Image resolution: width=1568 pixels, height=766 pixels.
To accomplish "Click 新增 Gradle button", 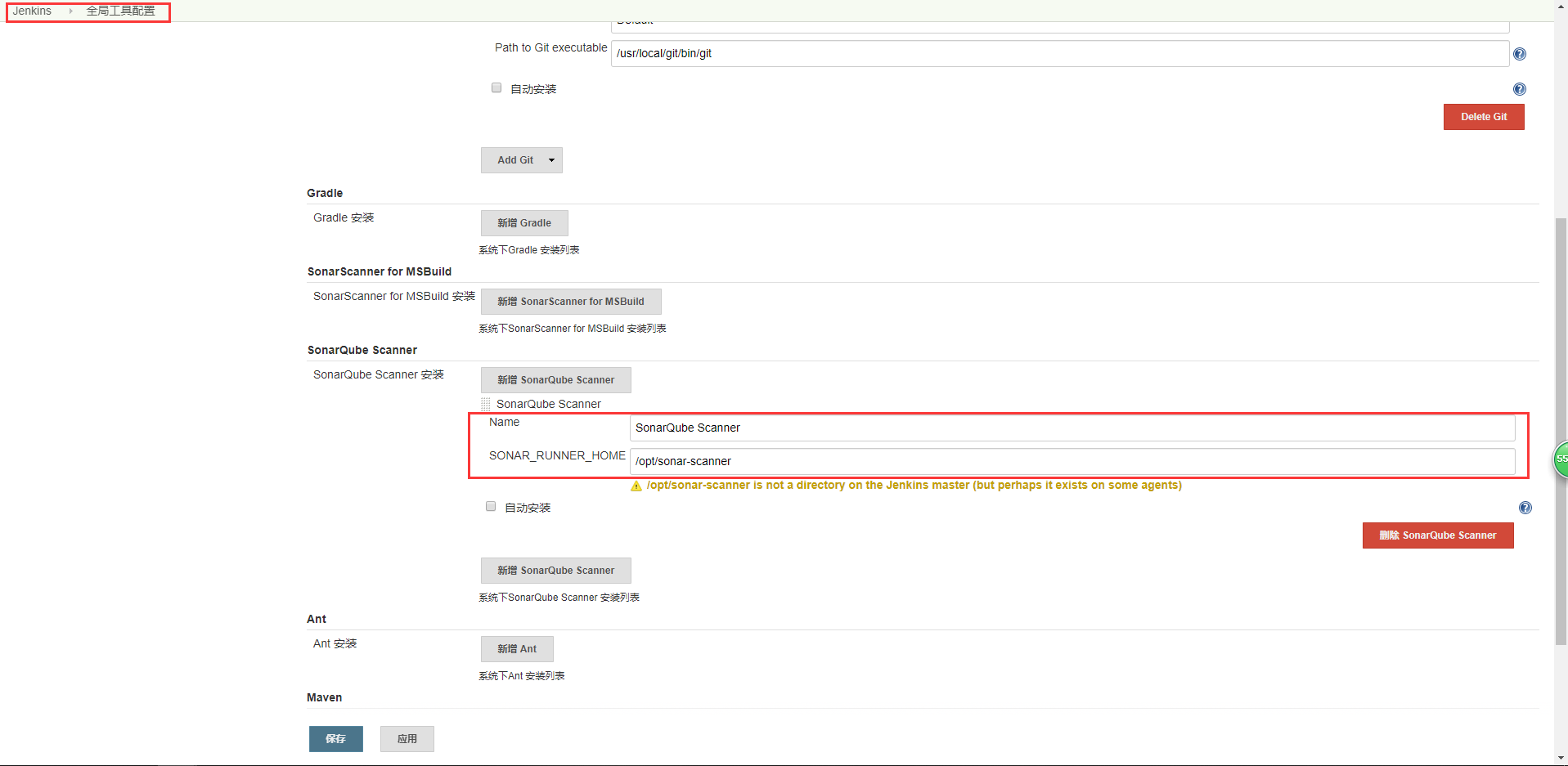I will coord(524,223).
